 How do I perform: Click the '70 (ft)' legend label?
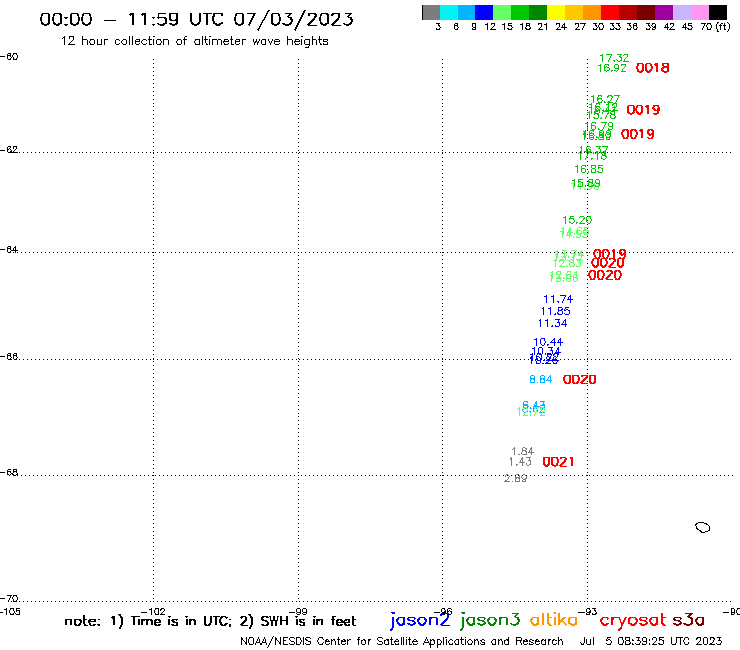(x=715, y=26)
